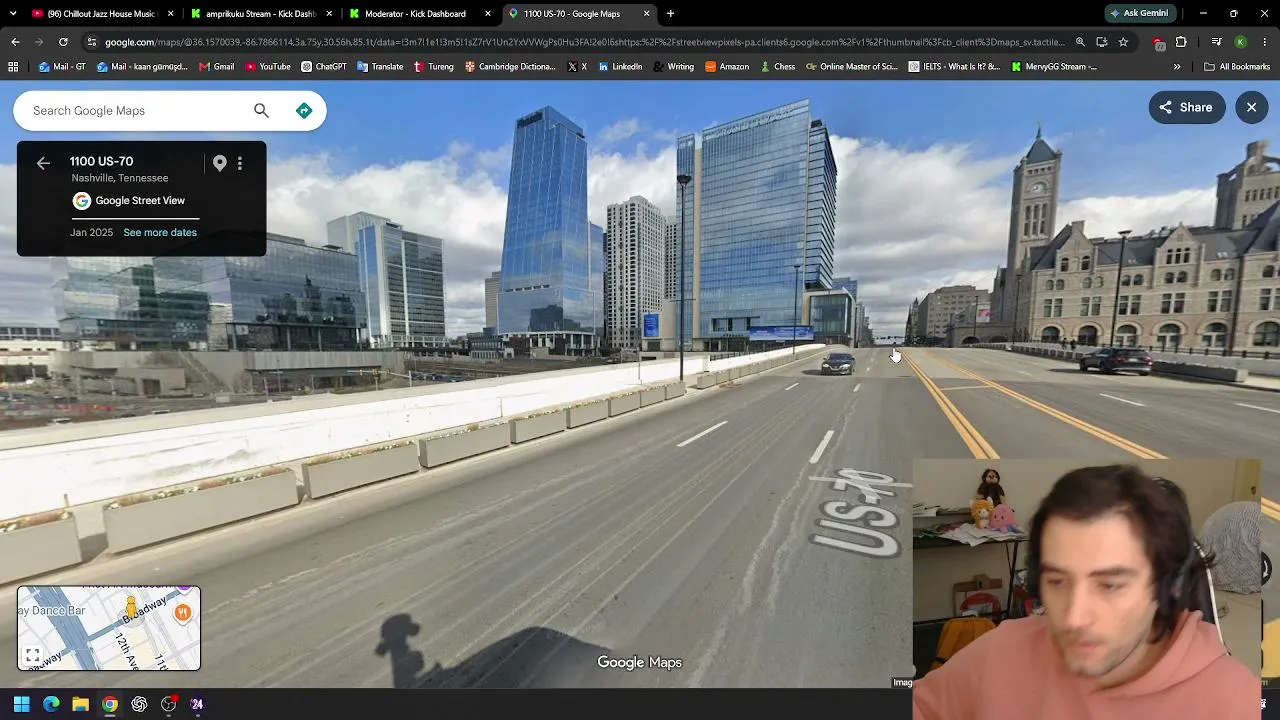Open the LinkedIn bookmark
This screenshot has height=720, width=1280.
[620, 67]
